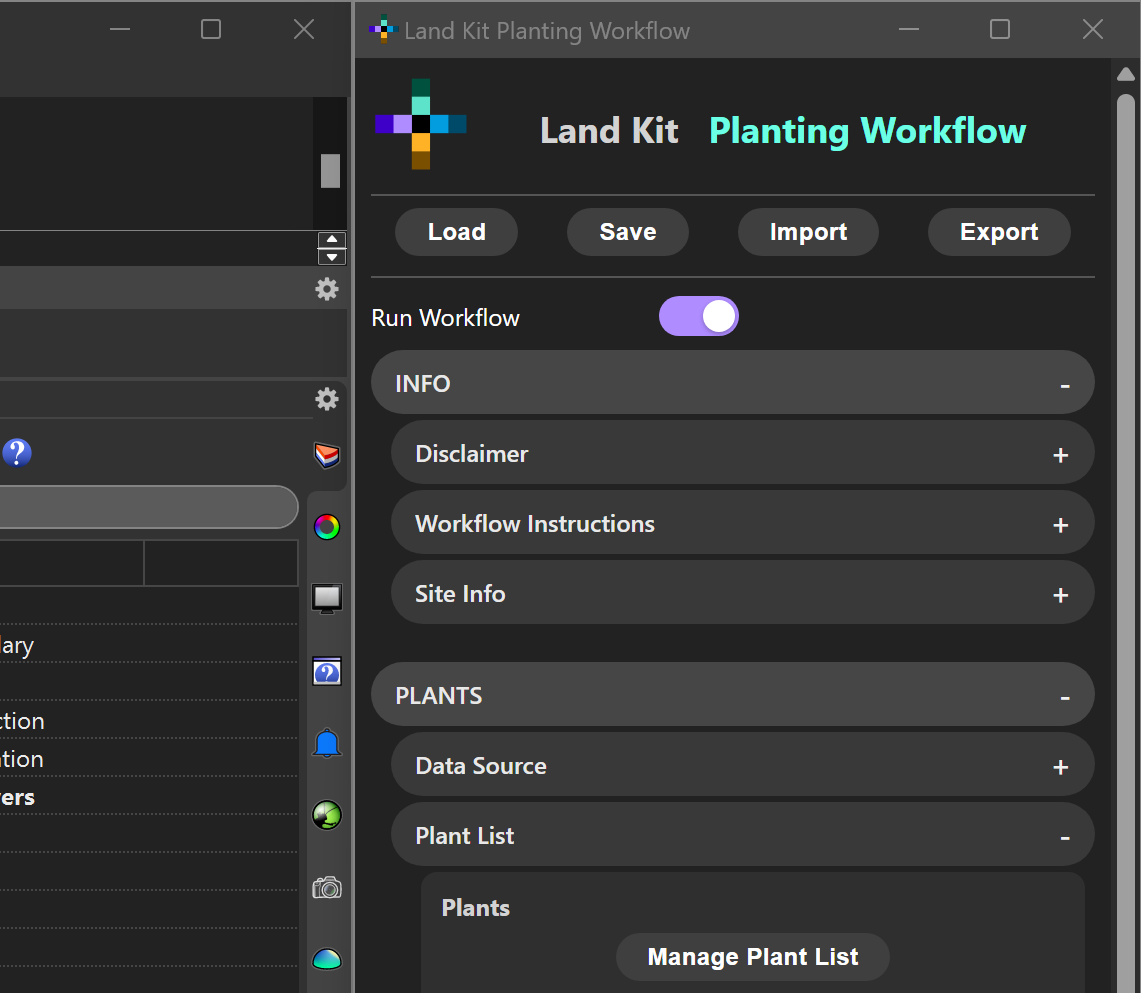1141x993 pixels.
Task: Open Manage Plant List
Action: pyautogui.click(x=753, y=957)
